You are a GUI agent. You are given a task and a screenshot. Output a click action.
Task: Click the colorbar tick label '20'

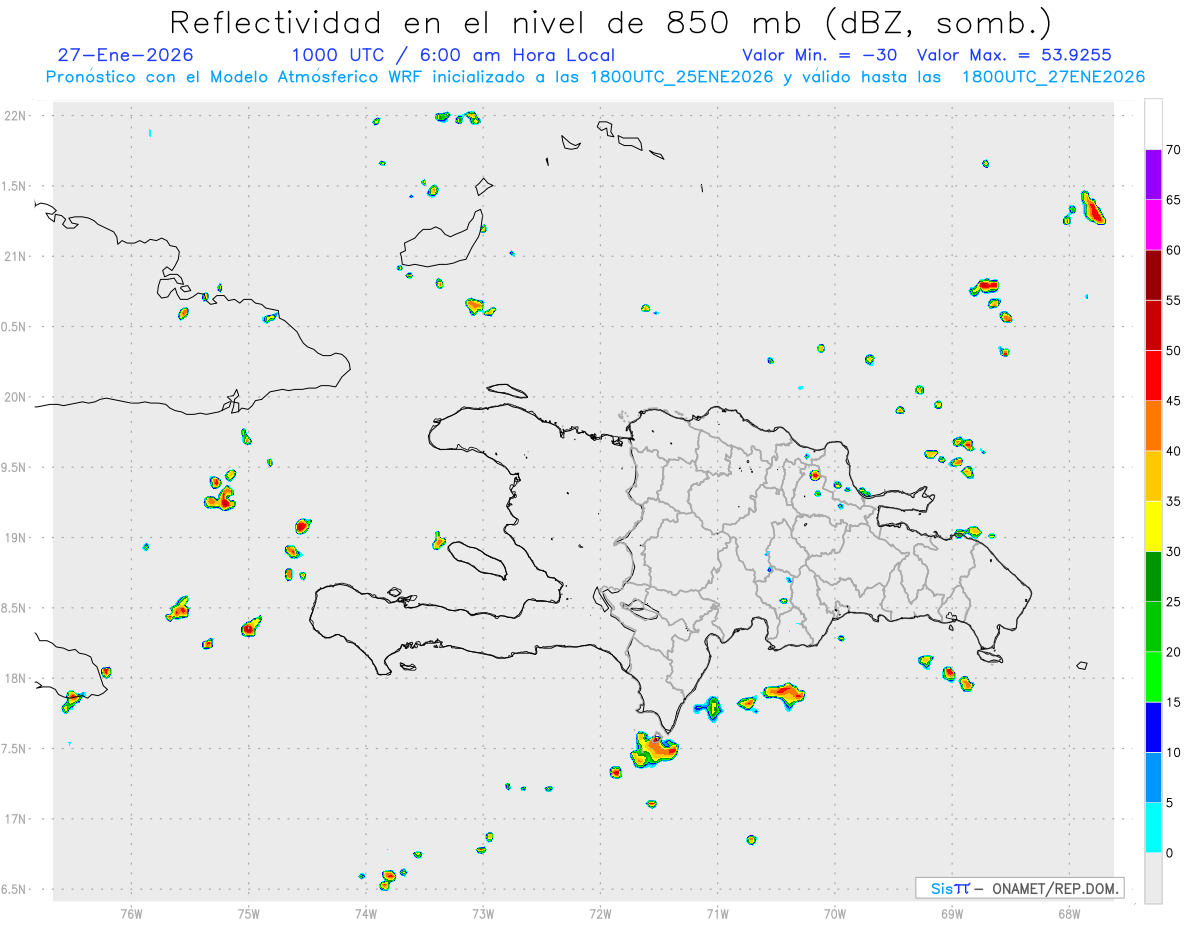coord(1174,652)
